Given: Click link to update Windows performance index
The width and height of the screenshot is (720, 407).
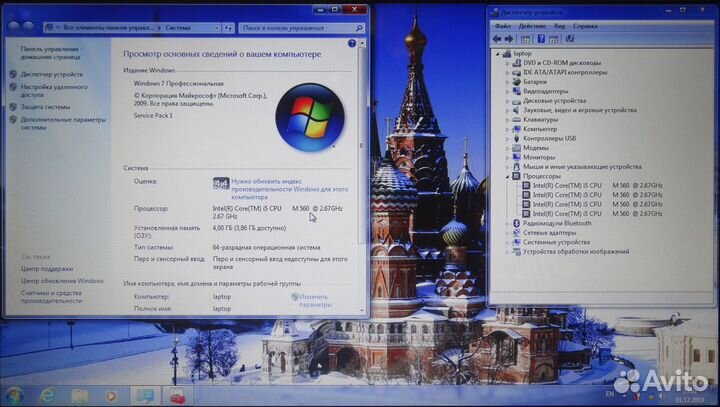Looking at the screenshot, I should (289, 189).
